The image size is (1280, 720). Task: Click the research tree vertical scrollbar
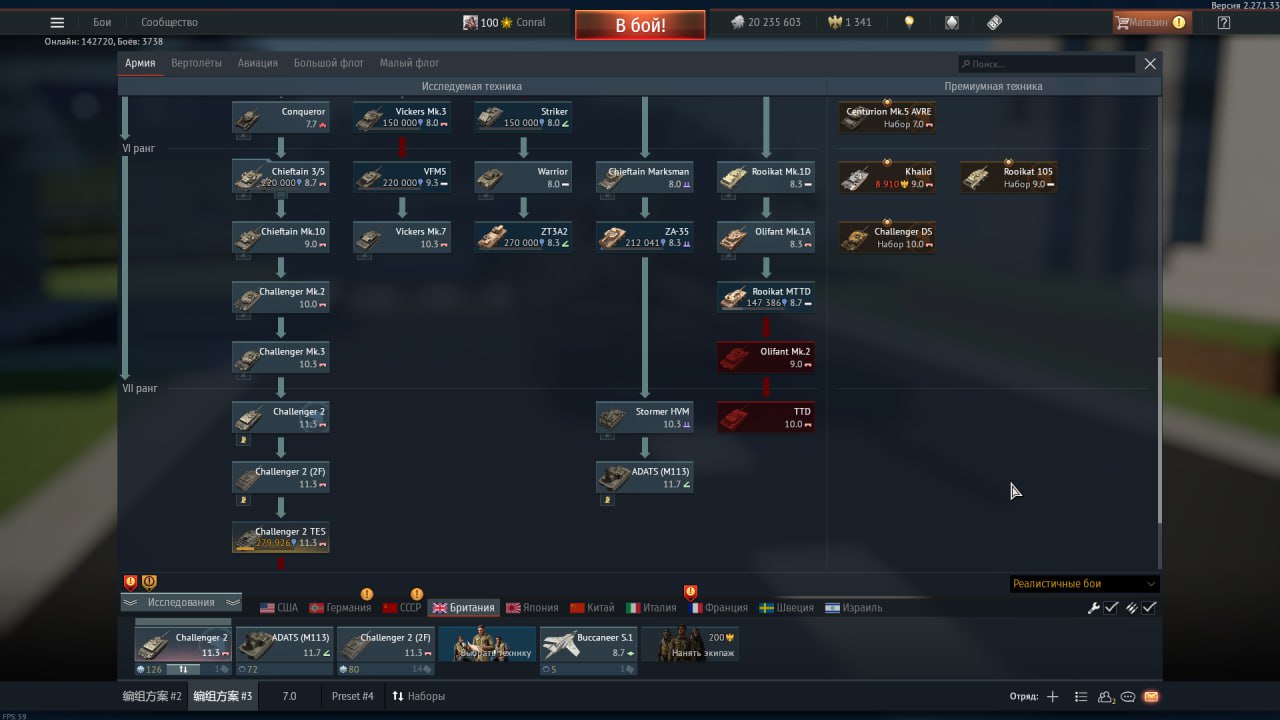point(1160,440)
